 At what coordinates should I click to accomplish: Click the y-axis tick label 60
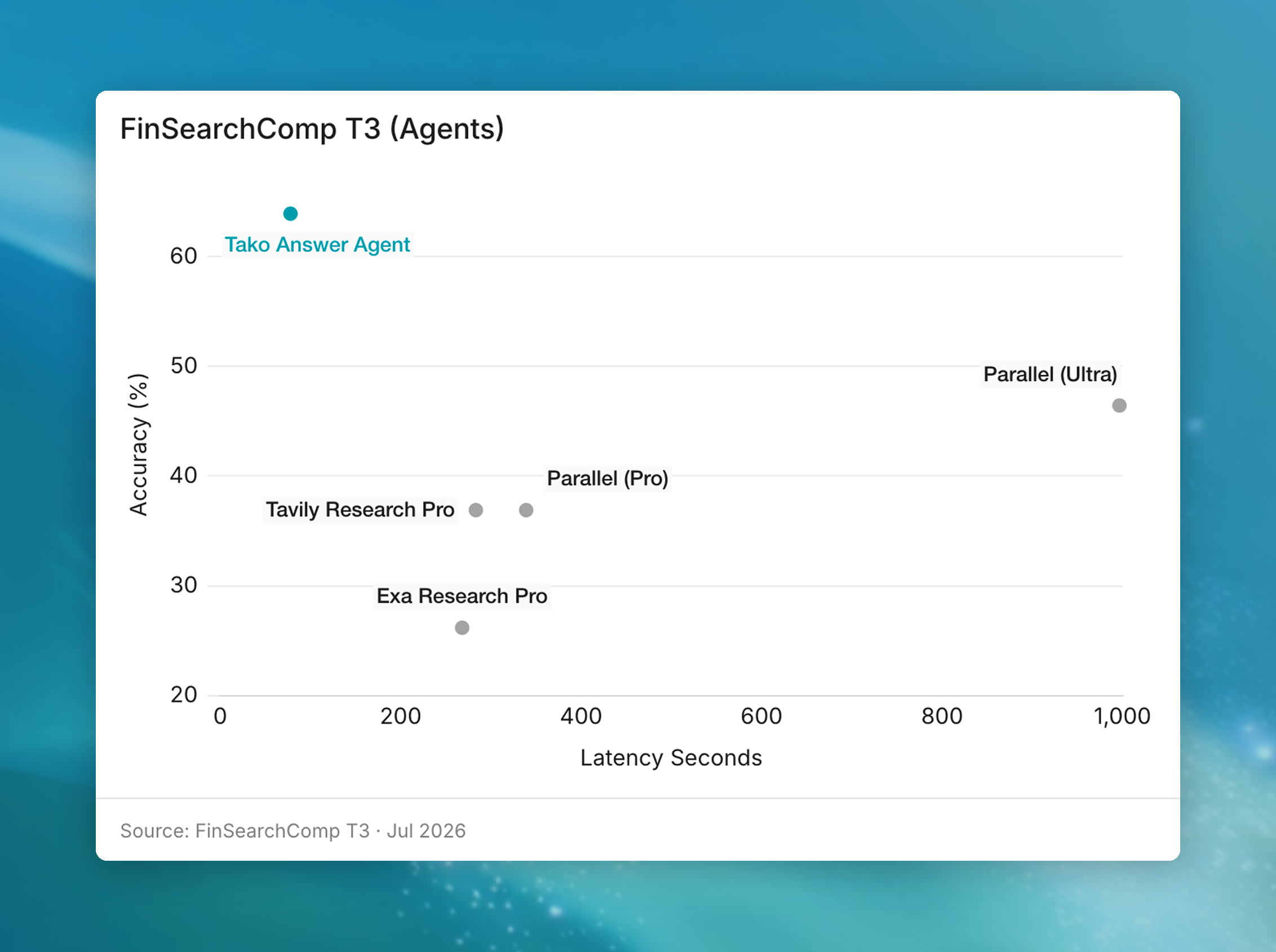click(x=183, y=256)
